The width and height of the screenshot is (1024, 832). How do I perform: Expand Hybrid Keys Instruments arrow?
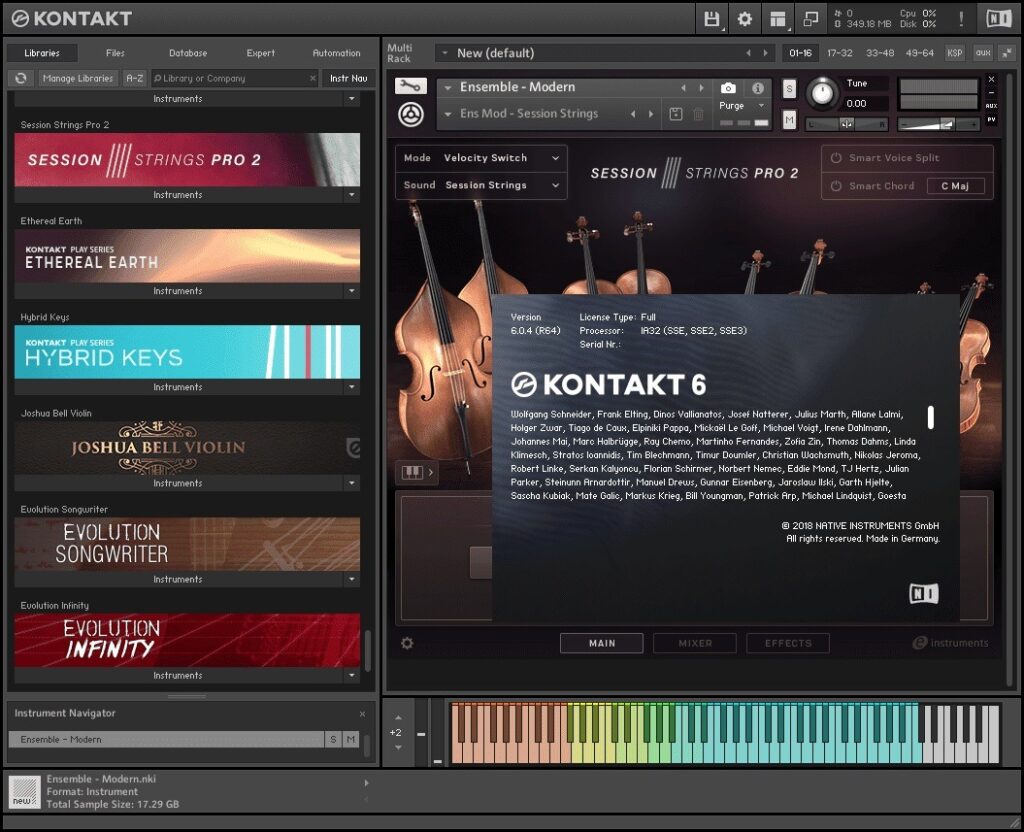pyautogui.click(x=352, y=387)
